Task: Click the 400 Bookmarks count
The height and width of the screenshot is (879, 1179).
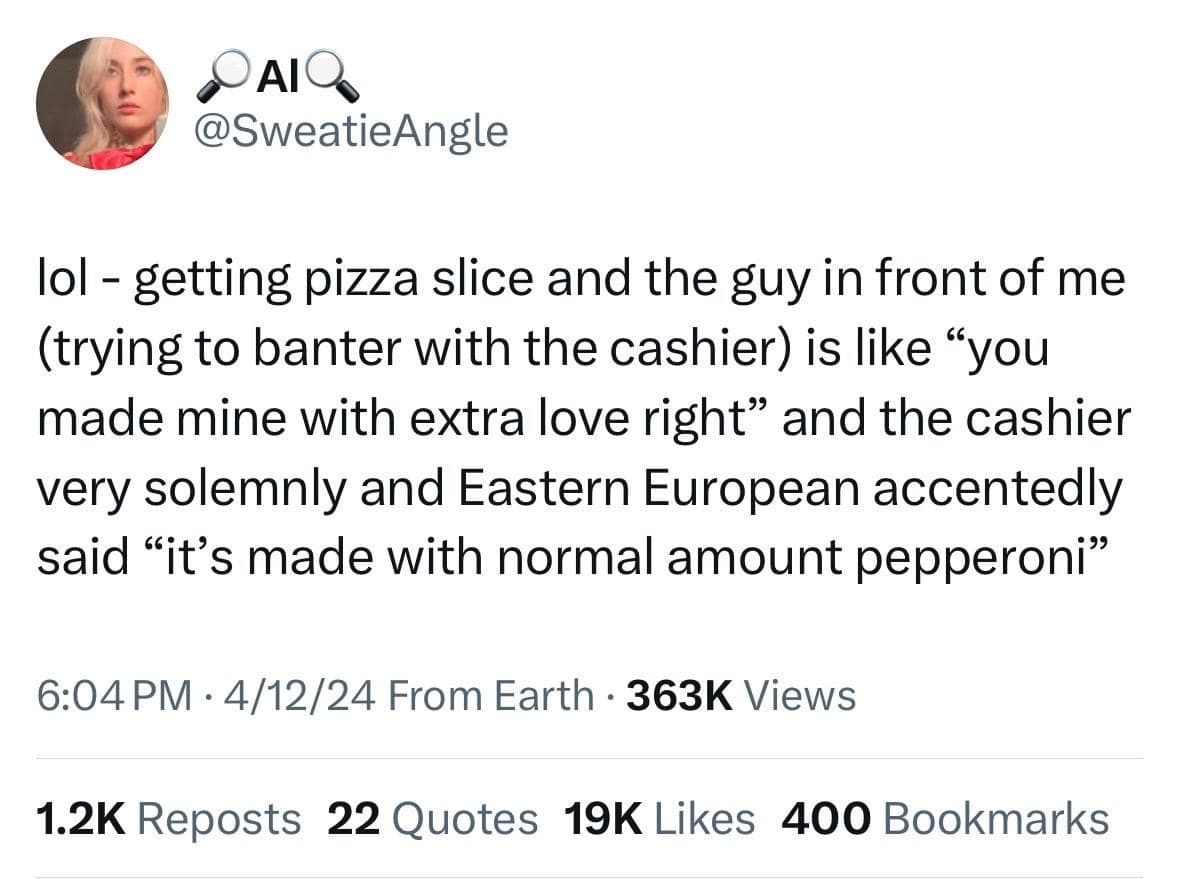Action: (x=945, y=819)
